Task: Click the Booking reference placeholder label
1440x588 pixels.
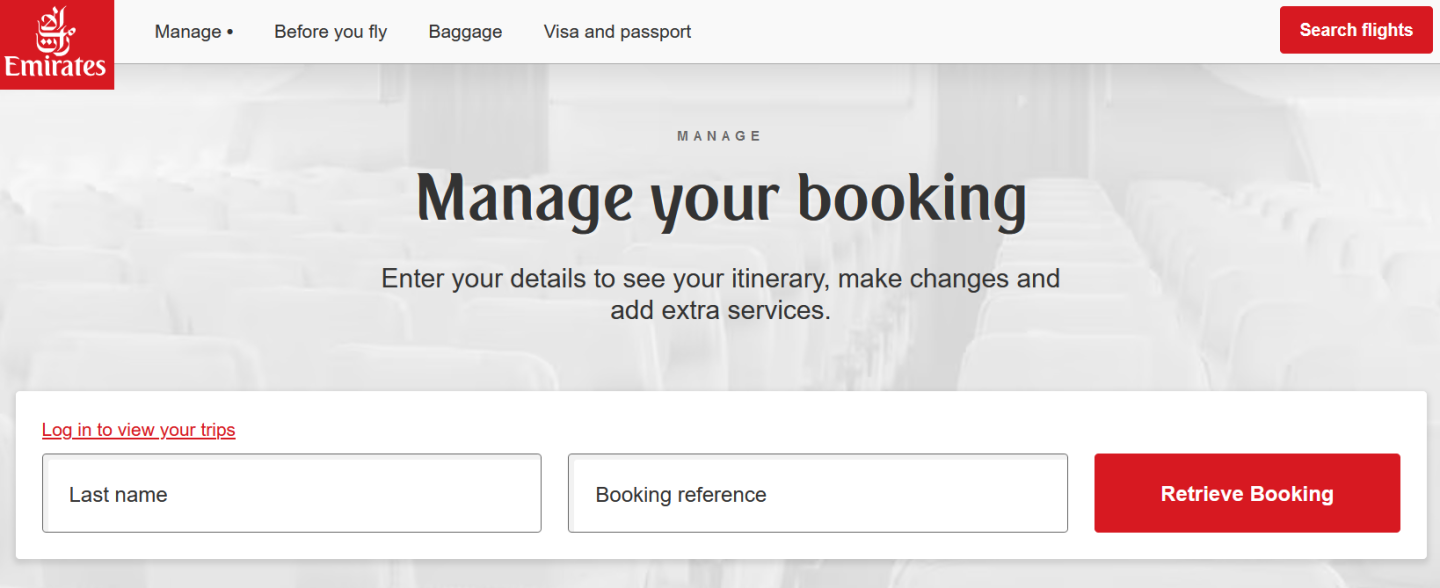Action: (680, 495)
